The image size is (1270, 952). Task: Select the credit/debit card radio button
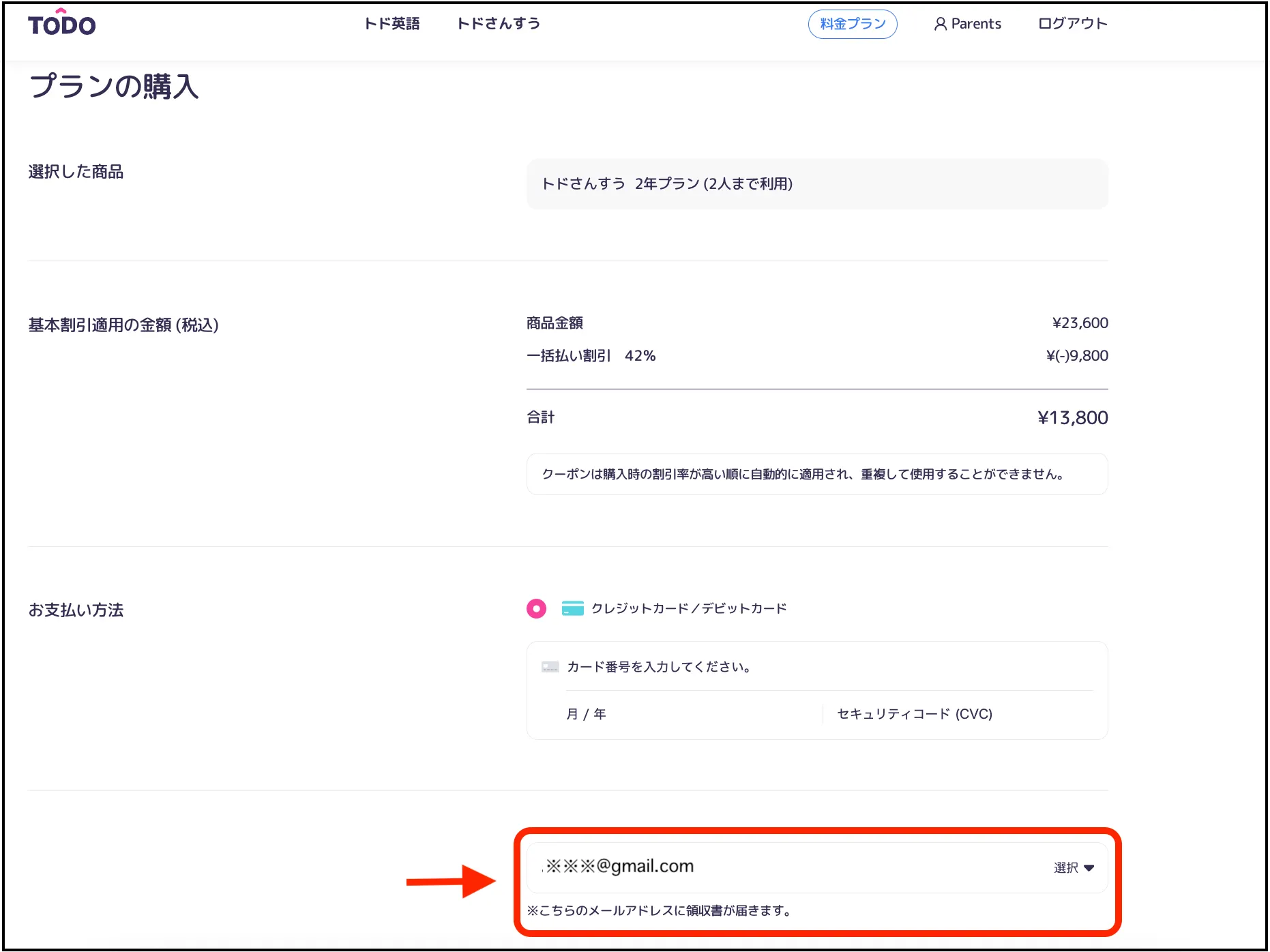click(537, 608)
